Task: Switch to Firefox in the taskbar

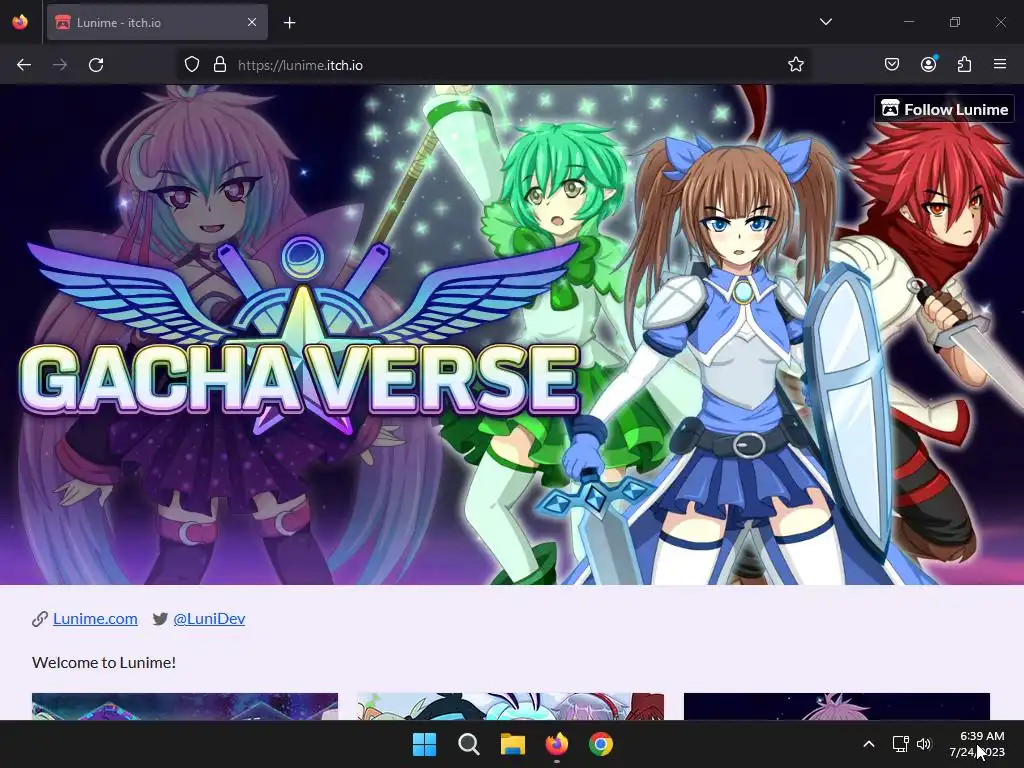Action: click(x=557, y=744)
